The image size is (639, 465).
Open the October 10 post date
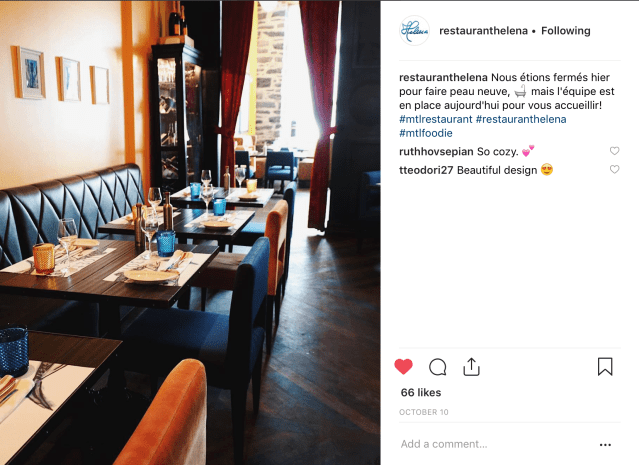(424, 412)
